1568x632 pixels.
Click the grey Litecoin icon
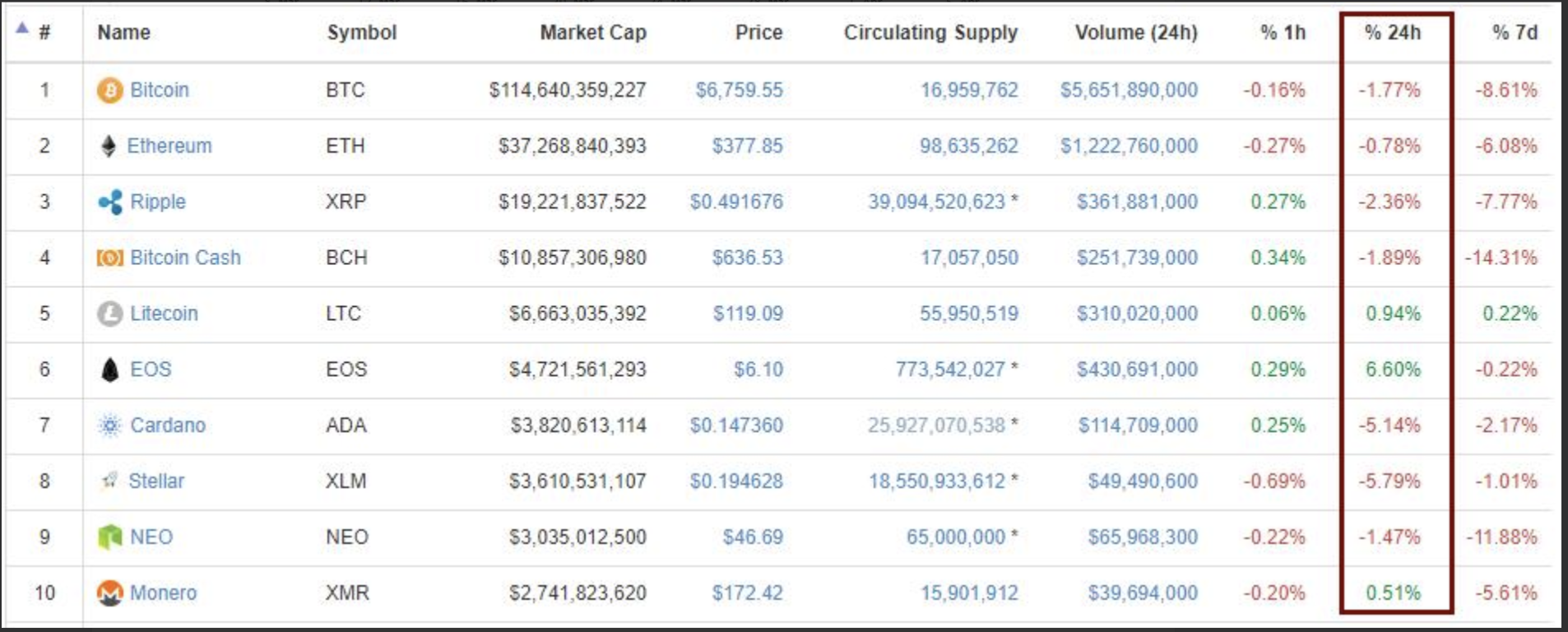click(109, 314)
